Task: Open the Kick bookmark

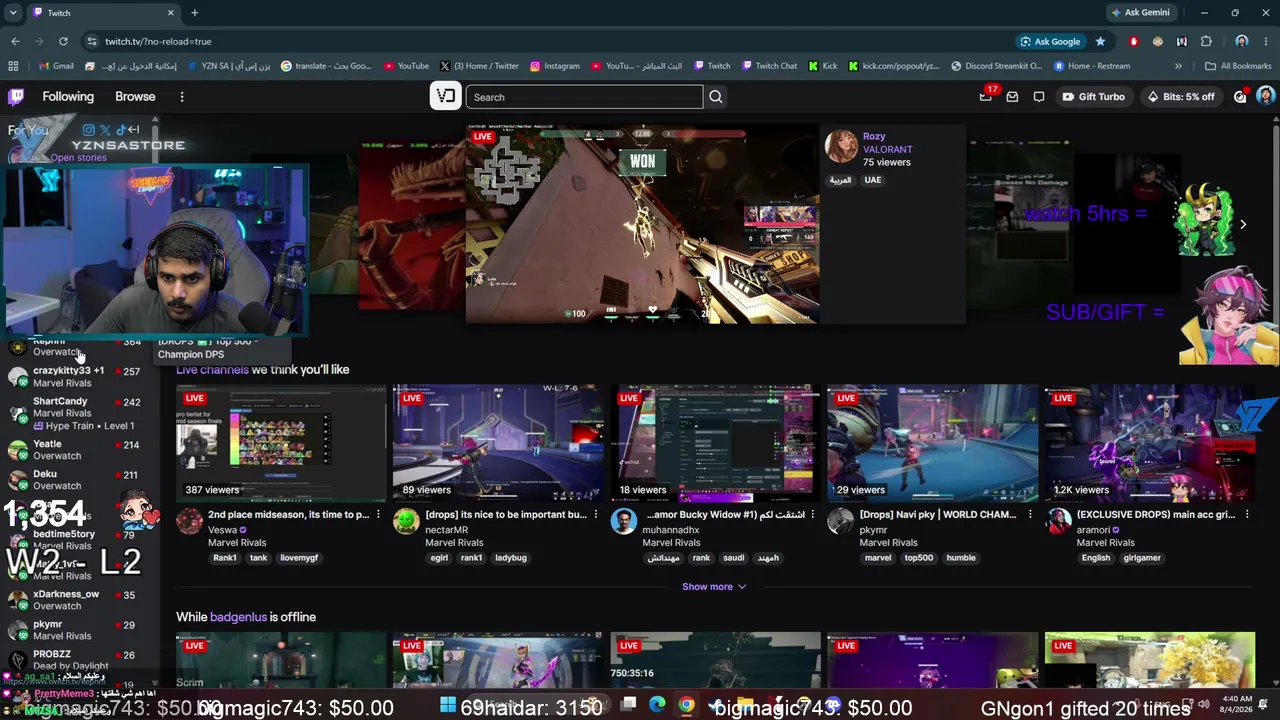Action: coord(823,66)
